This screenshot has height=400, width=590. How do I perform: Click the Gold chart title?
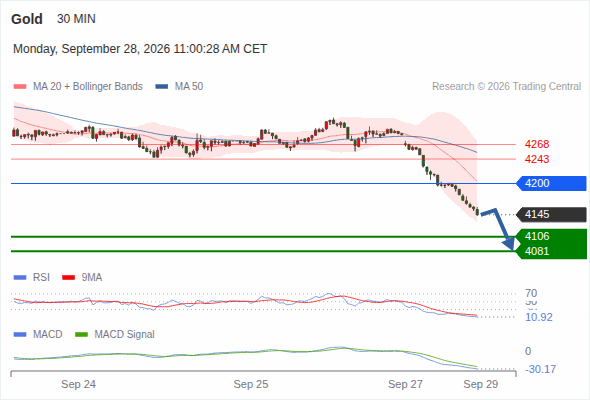coord(27,19)
